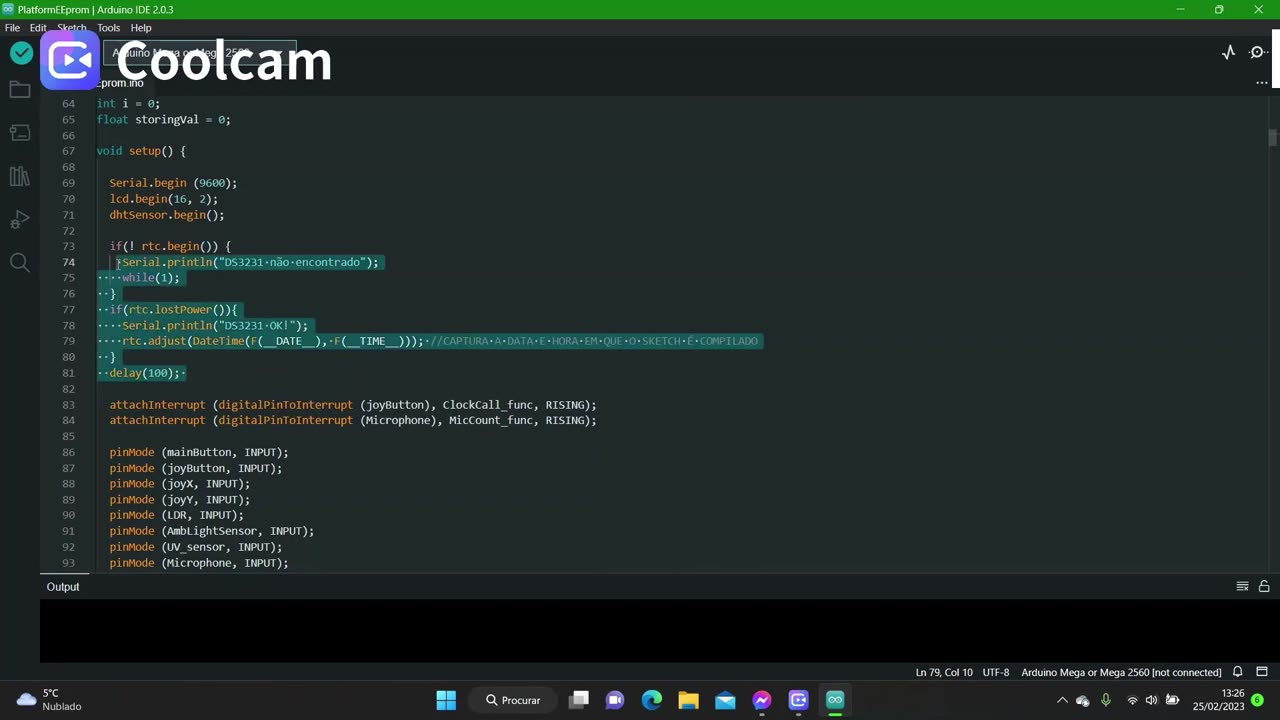This screenshot has height=720, width=1280.
Task: Click 'pinMode (UV_sensor, INPUT);' line
Action: pyautogui.click(x=196, y=547)
